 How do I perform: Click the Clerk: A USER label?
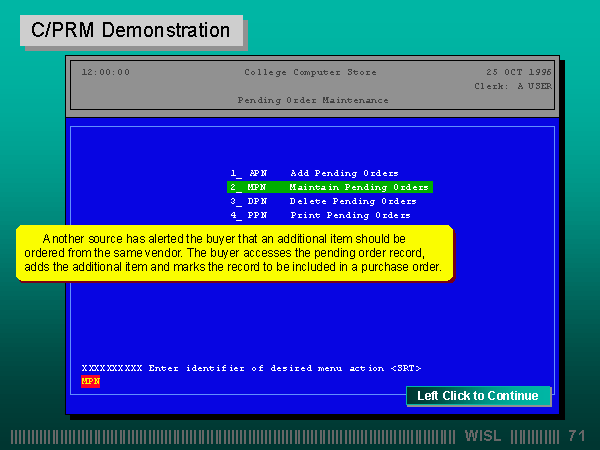[512, 86]
